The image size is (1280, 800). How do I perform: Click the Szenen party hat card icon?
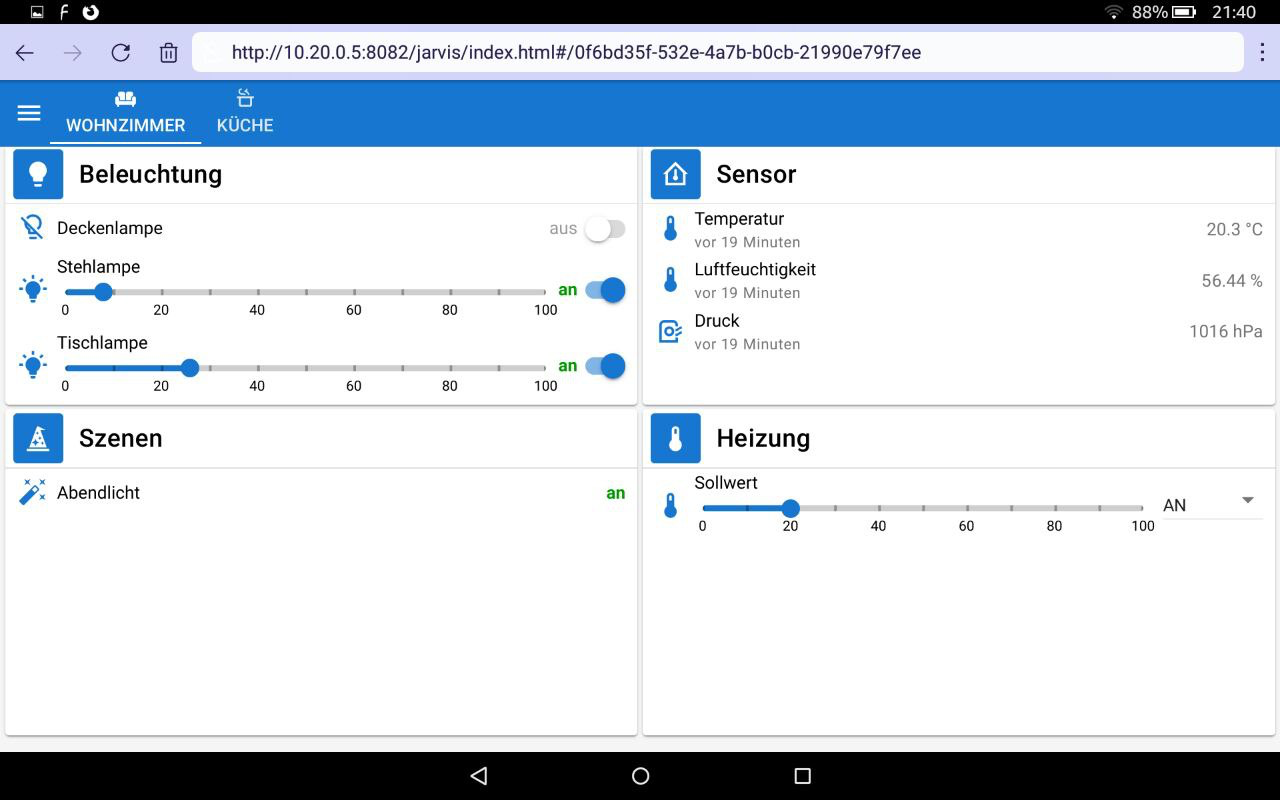point(38,438)
